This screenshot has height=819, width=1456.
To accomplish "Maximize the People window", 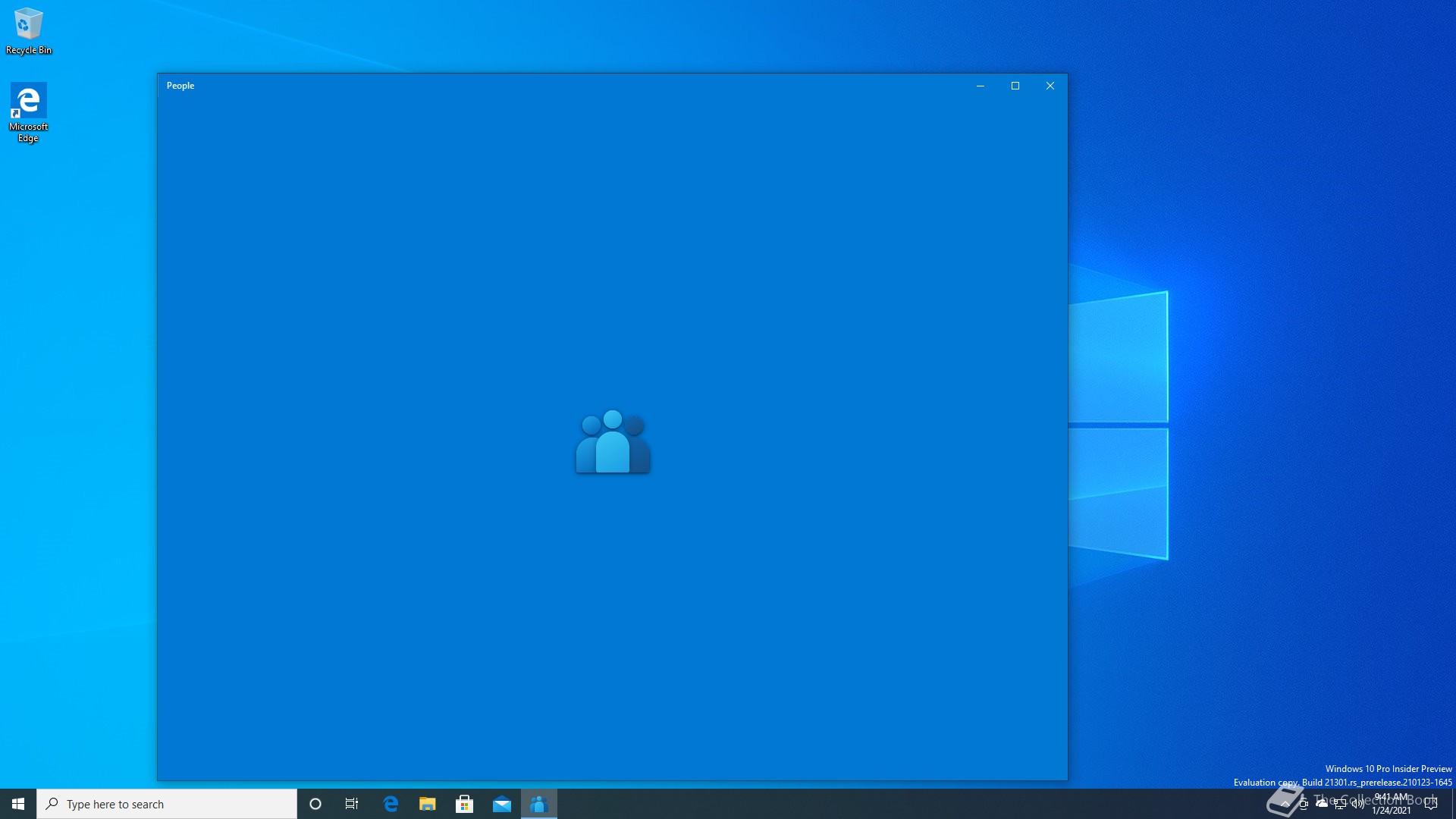I will (x=1015, y=86).
